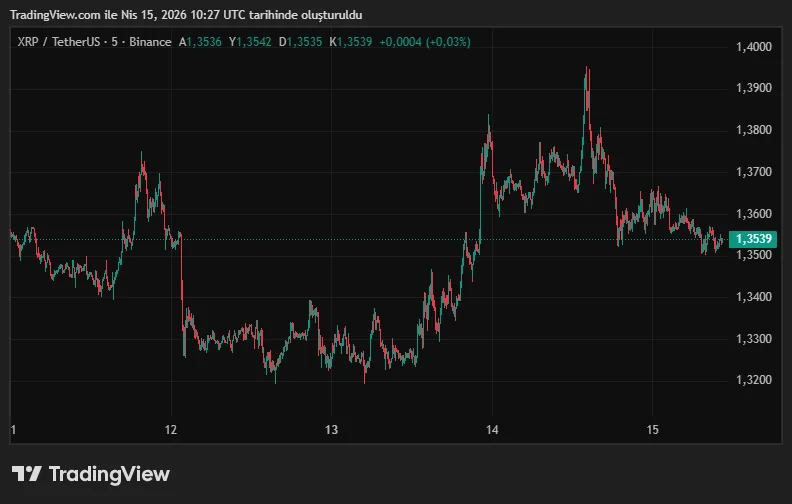Click date 15 on the time axis
792x504 pixels.
652,430
